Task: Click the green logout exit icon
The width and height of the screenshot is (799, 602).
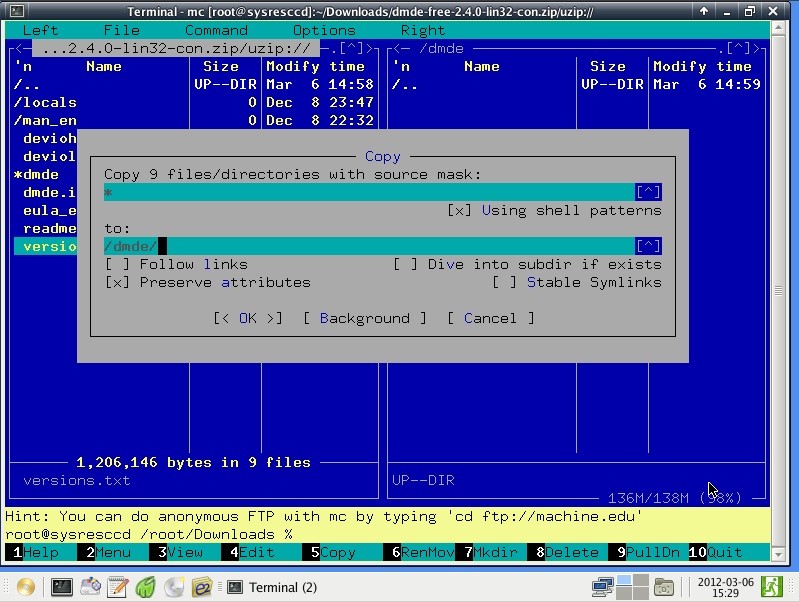Action: click(x=771, y=587)
